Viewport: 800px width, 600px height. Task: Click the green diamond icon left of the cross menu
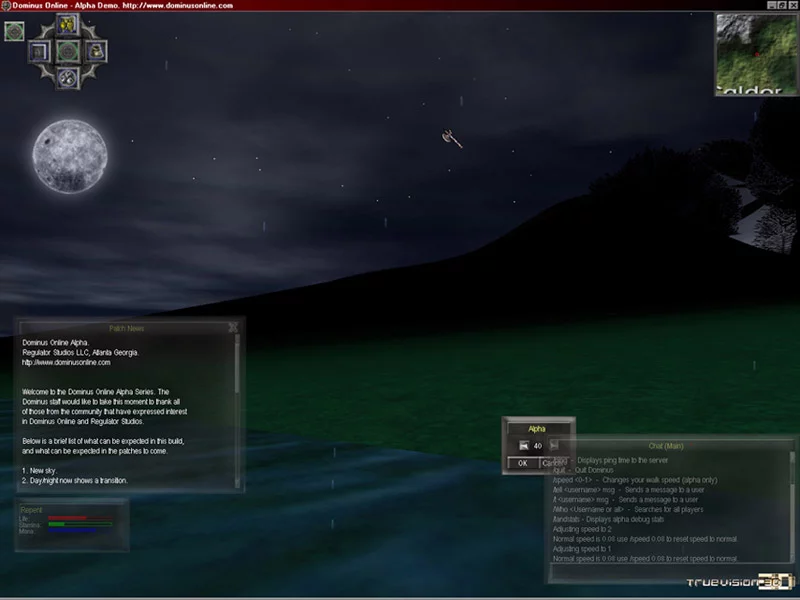pos(14,32)
